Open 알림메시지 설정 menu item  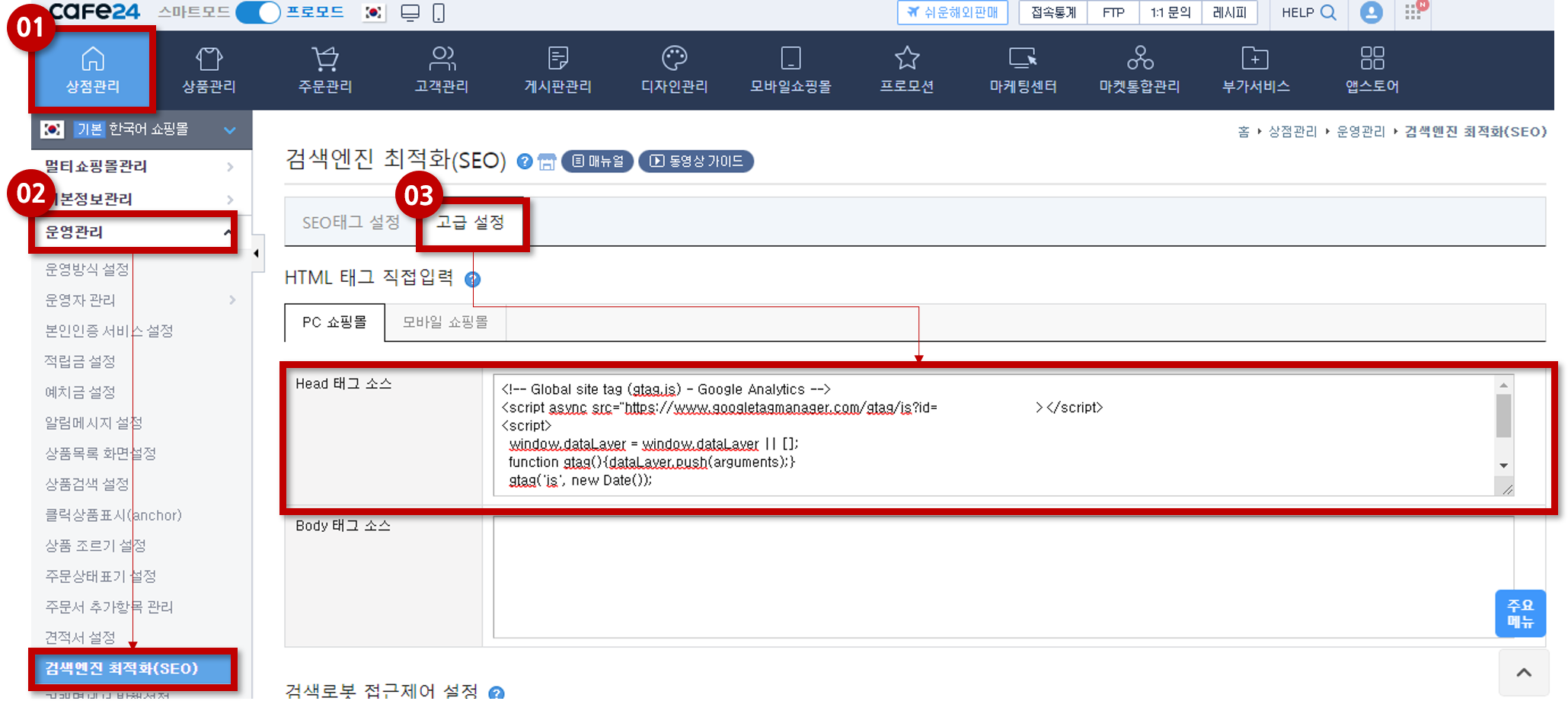(94, 423)
